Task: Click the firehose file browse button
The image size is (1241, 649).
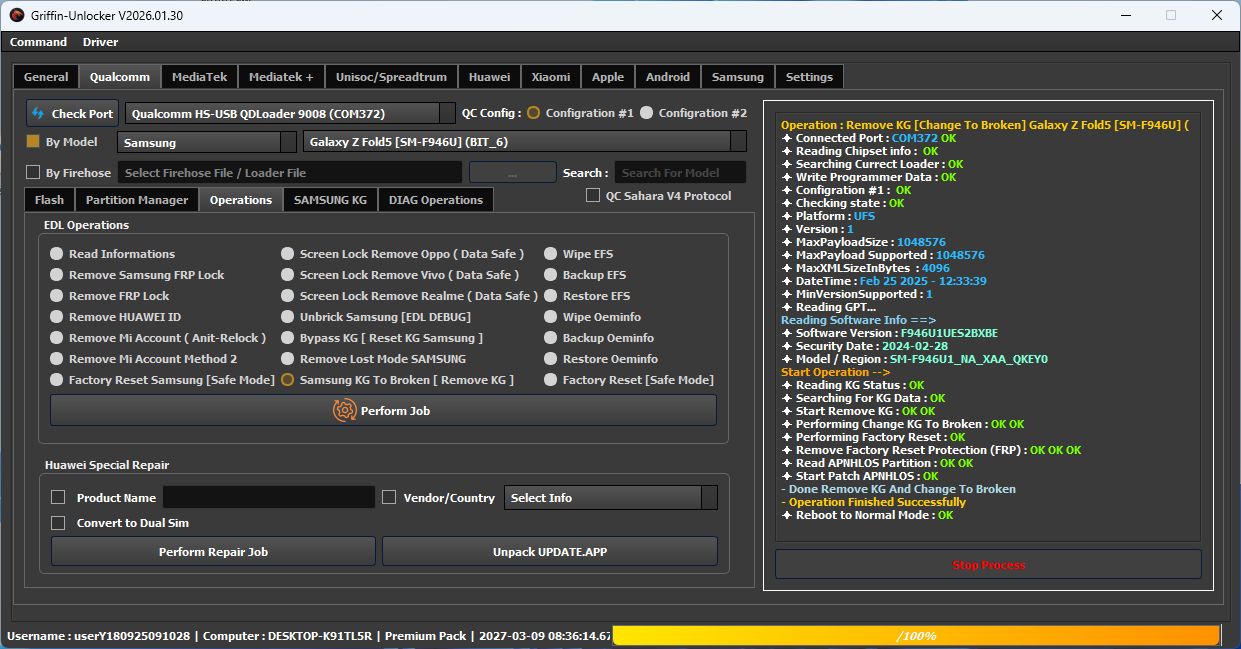Action: coord(512,172)
